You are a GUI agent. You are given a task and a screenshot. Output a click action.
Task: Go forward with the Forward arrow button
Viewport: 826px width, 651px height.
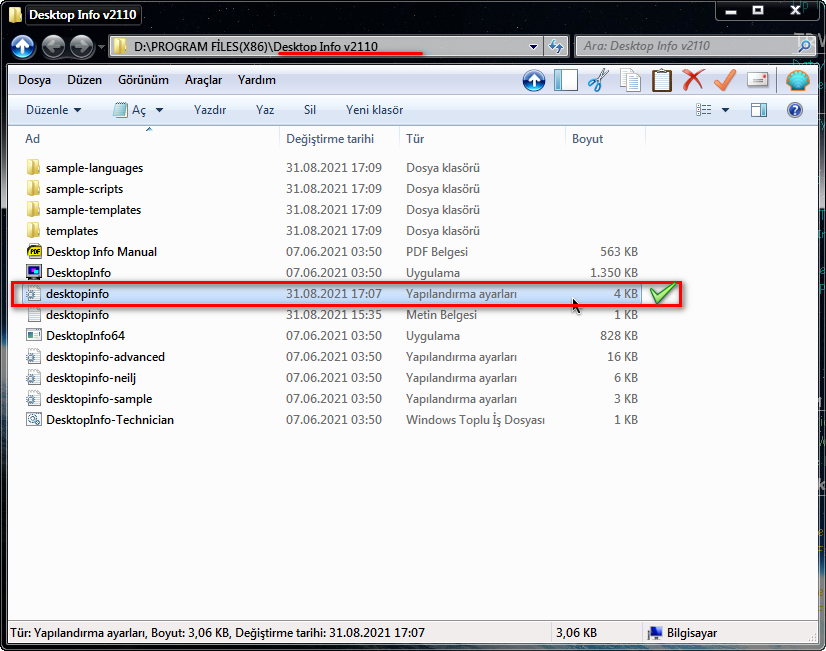pos(82,47)
